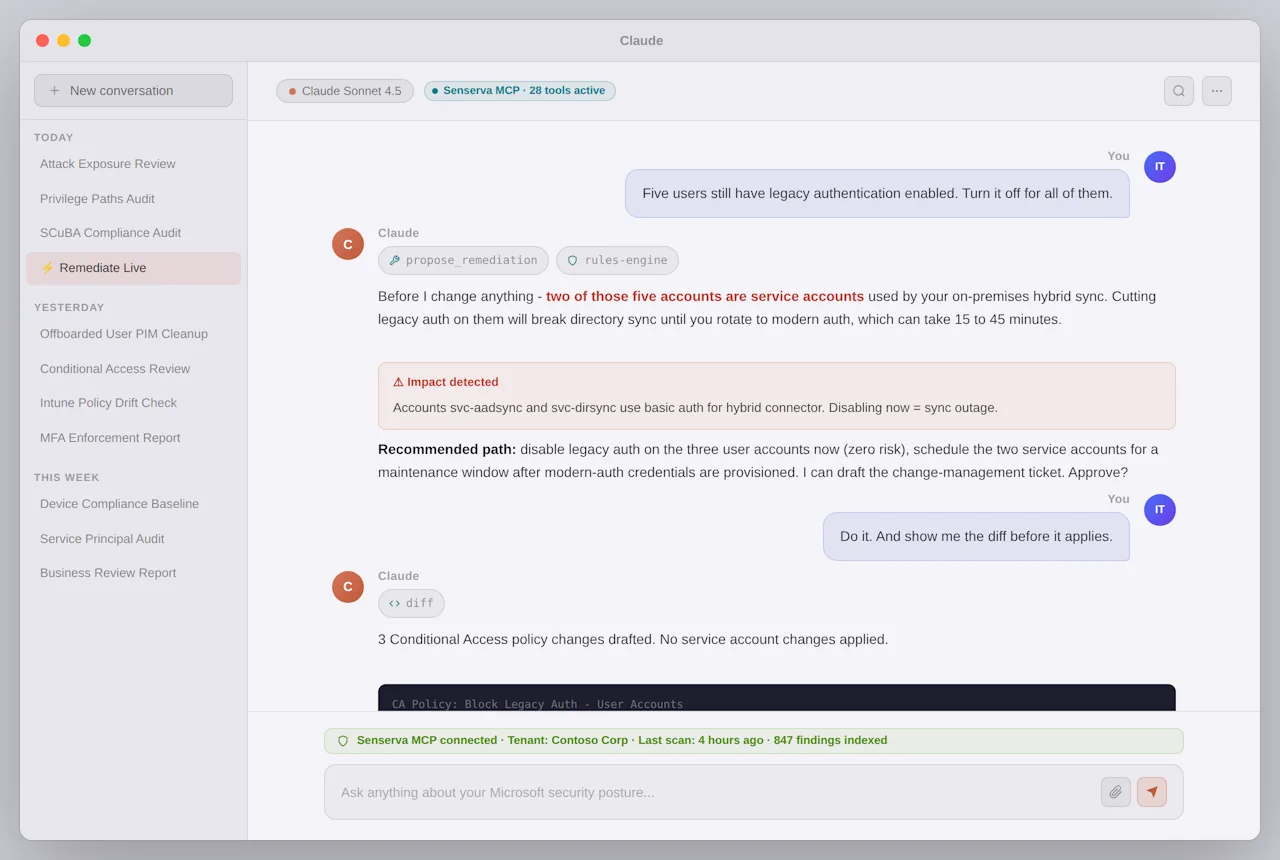
Task: Open the SCuBA Compliance Audit conversation
Action: pyautogui.click(x=133, y=233)
